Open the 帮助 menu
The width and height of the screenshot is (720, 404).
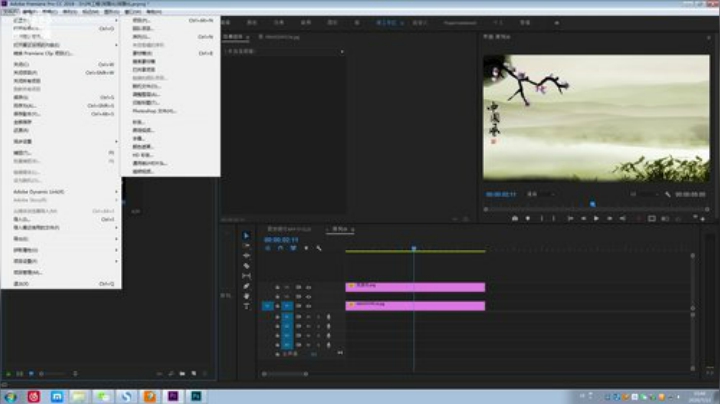[154, 11]
